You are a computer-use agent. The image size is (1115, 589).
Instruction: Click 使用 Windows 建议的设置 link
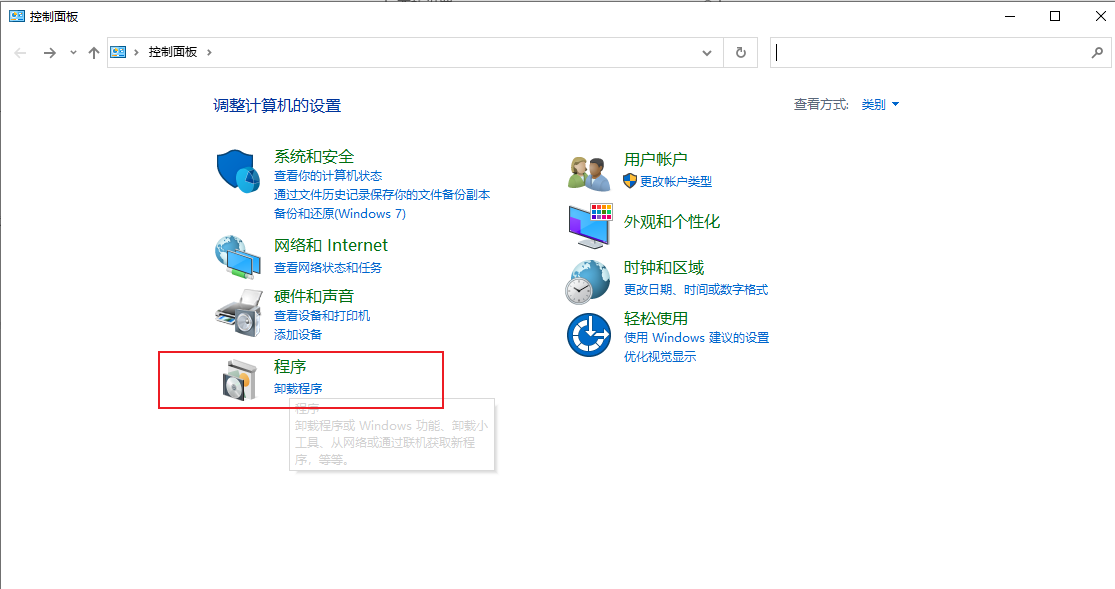point(696,337)
